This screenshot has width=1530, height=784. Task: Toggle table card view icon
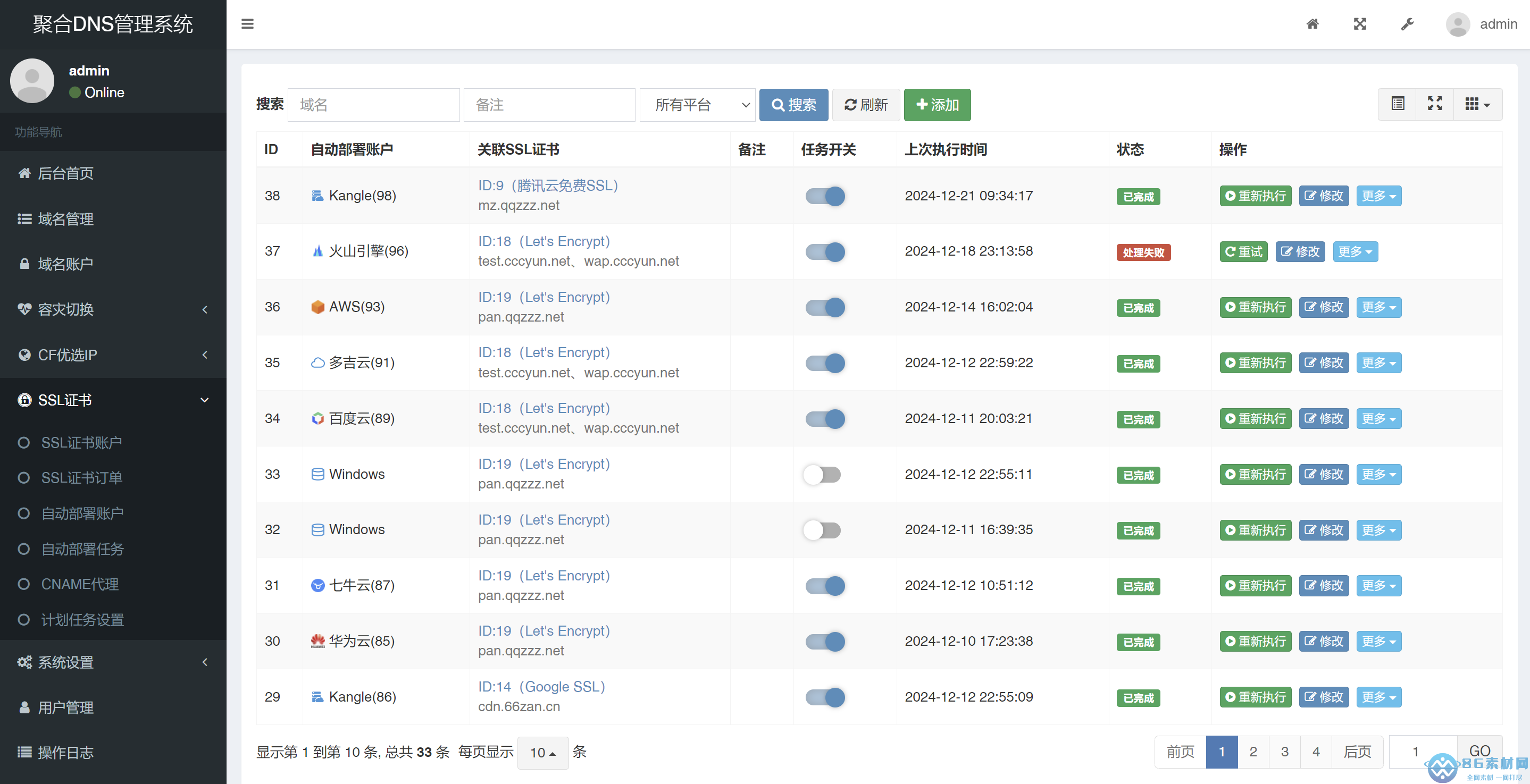(1398, 104)
